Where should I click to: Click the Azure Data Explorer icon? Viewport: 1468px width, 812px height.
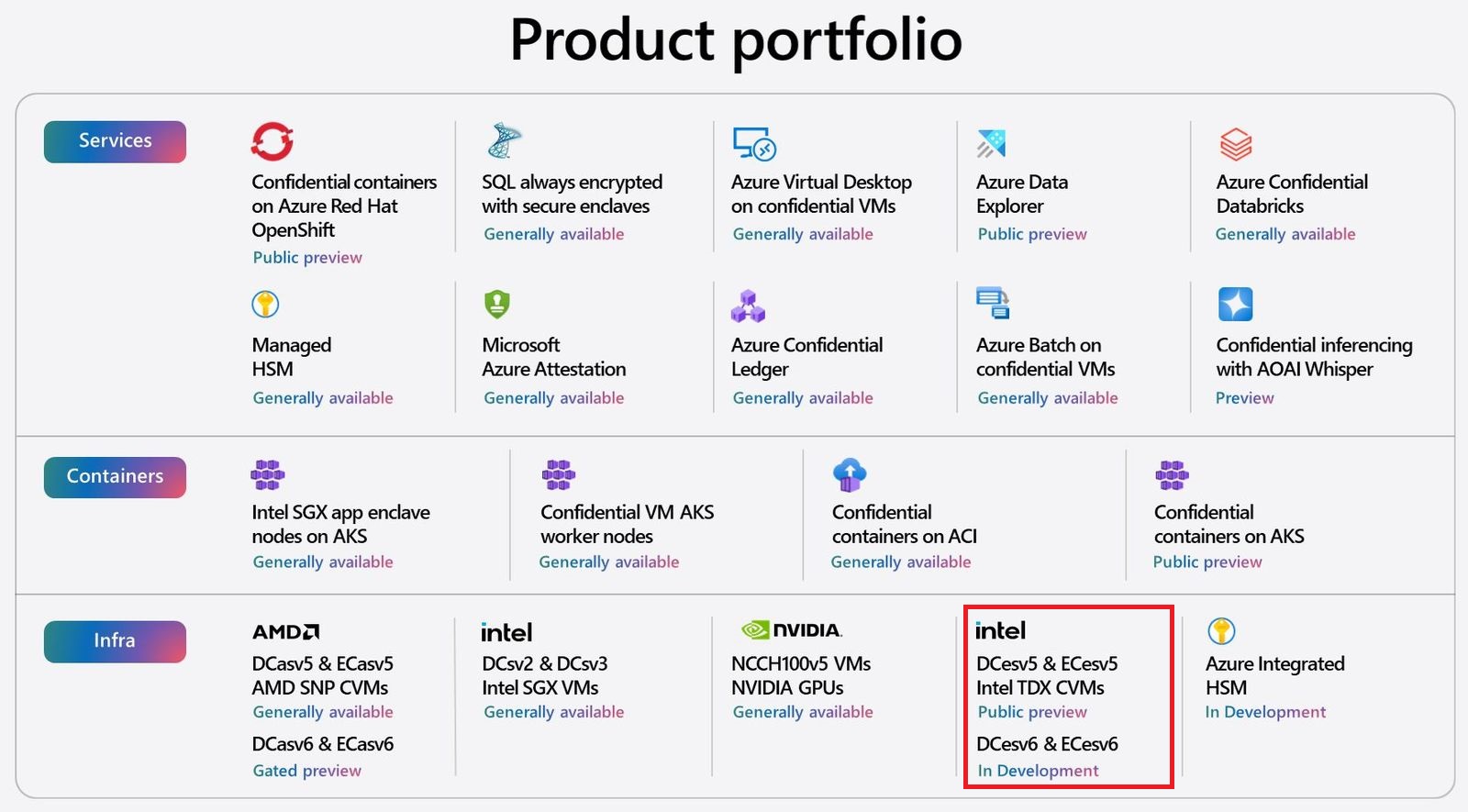pyautogui.click(x=992, y=143)
